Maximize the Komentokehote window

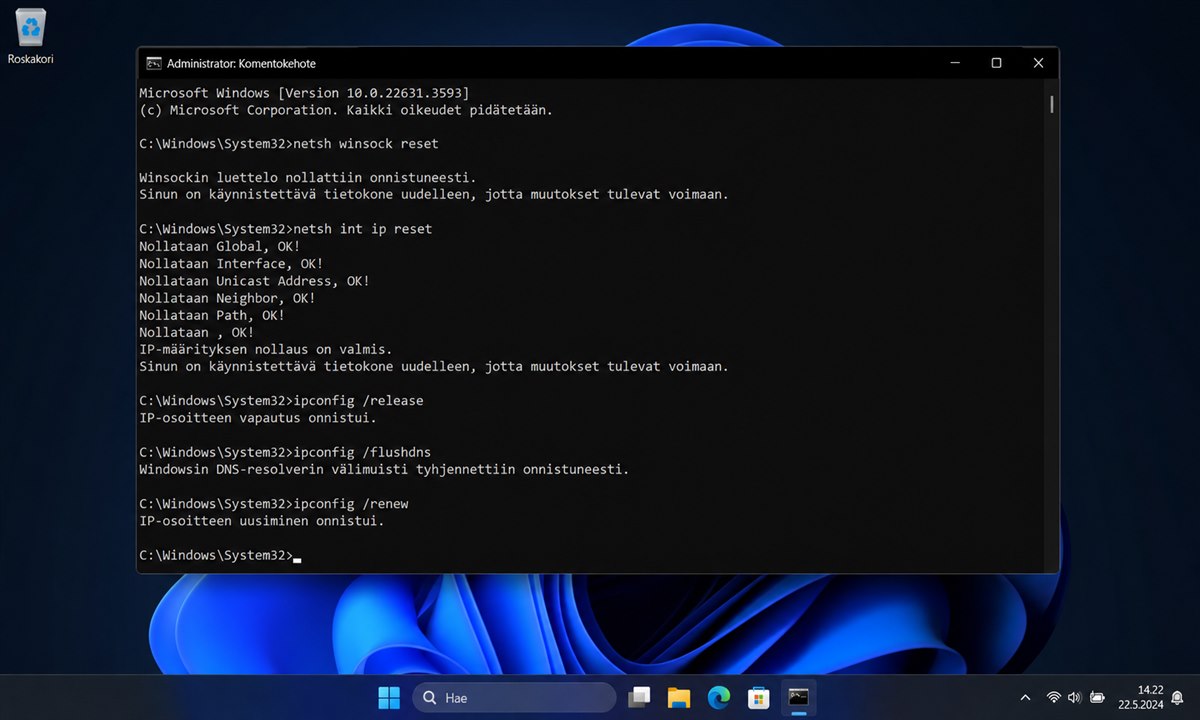coord(996,63)
